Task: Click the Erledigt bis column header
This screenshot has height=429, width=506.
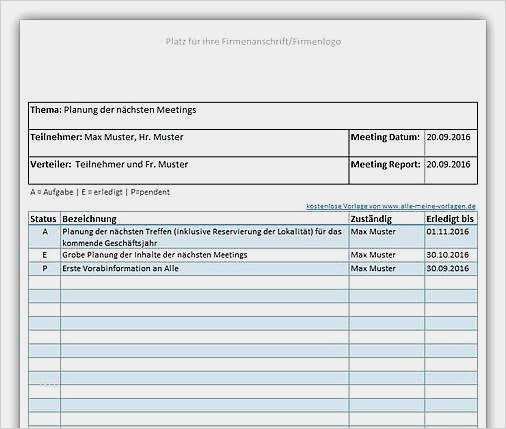Action: 451,219
